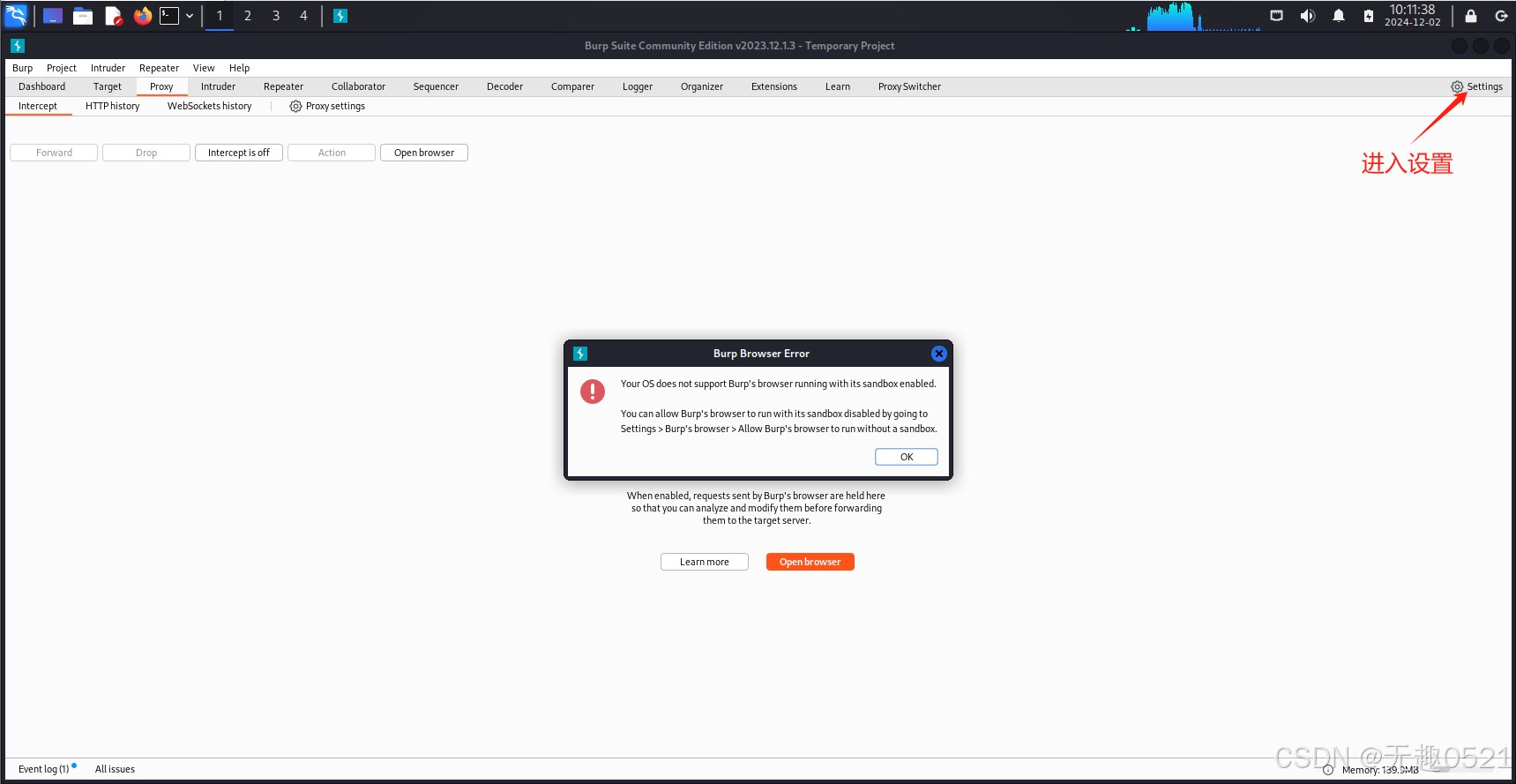This screenshot has height=784, width=1516.
Task: Click OK in the error dialog
Action: 907,457
